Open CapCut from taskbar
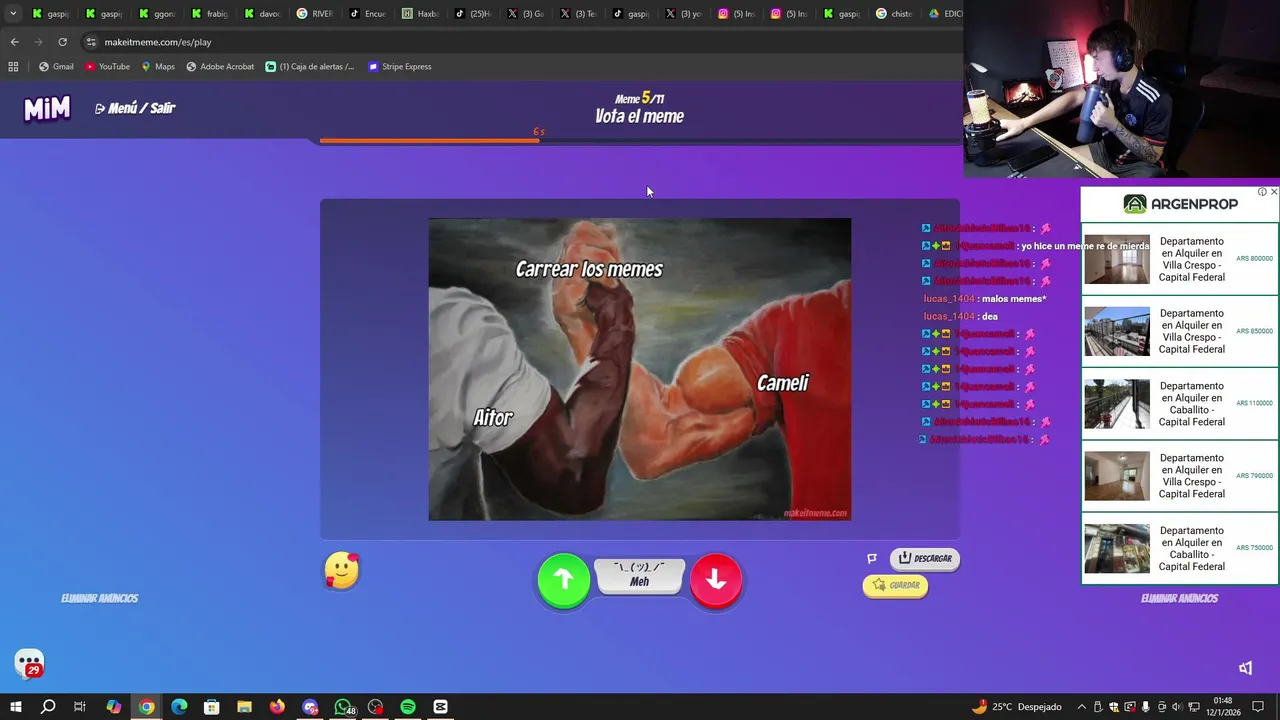The image size is (1280, 720). [440, 707]
